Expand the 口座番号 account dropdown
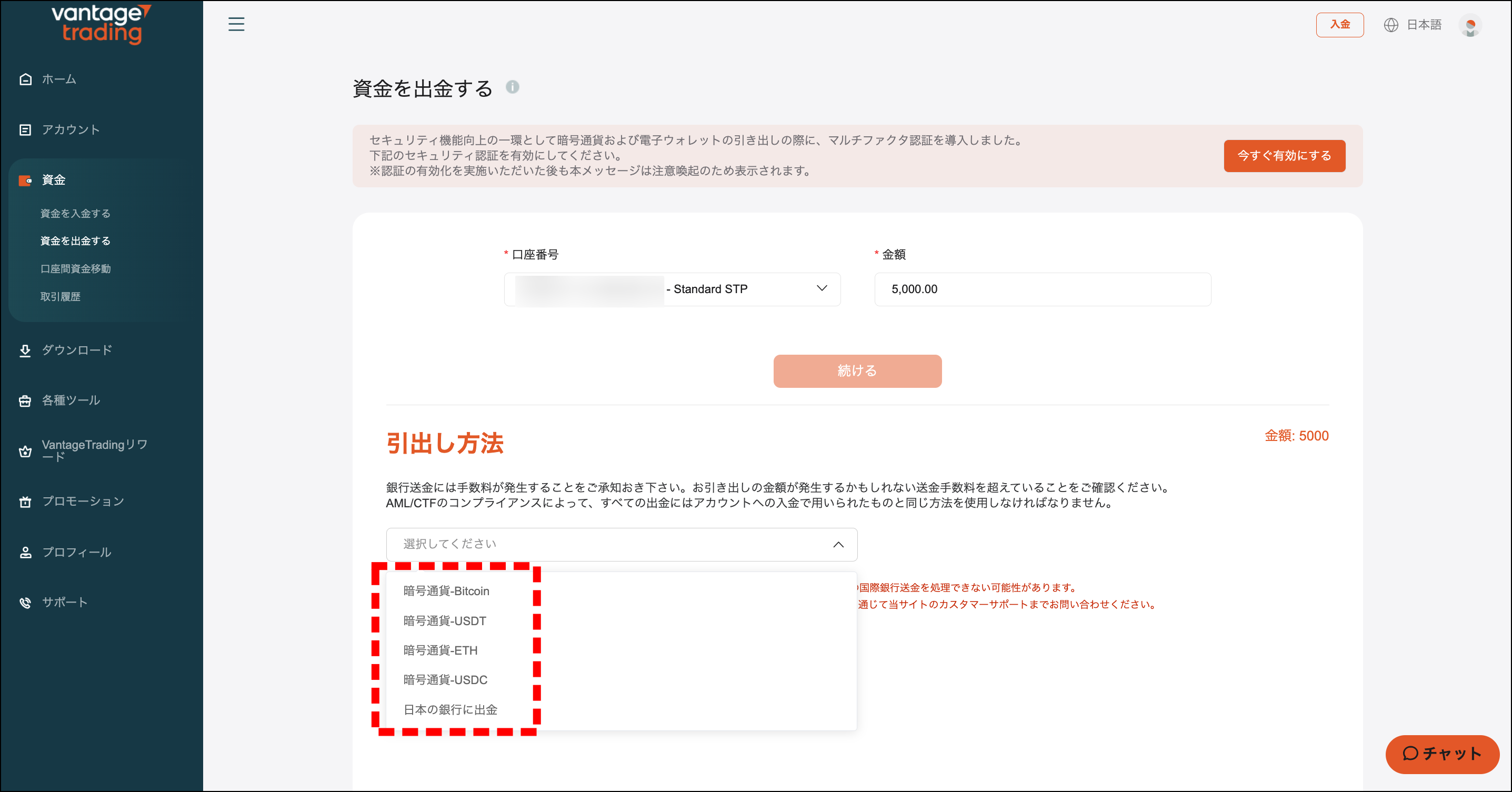The image size is (1512, 792). click(823, 289)
